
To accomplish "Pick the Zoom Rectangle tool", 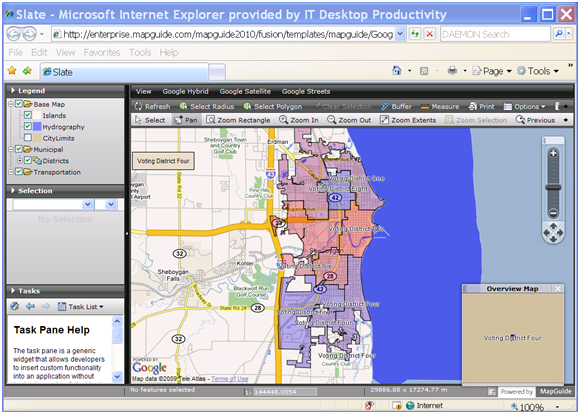I will click(x=238, y=120).
